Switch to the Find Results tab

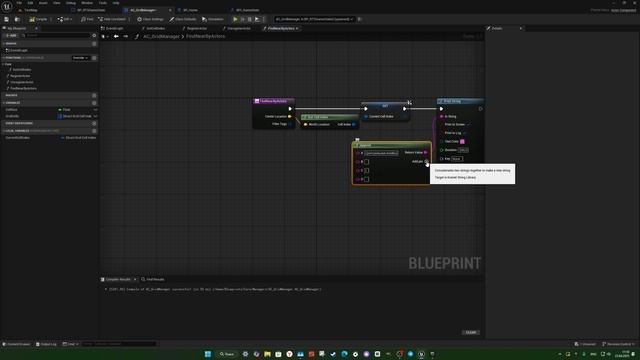tap(153, 280)
